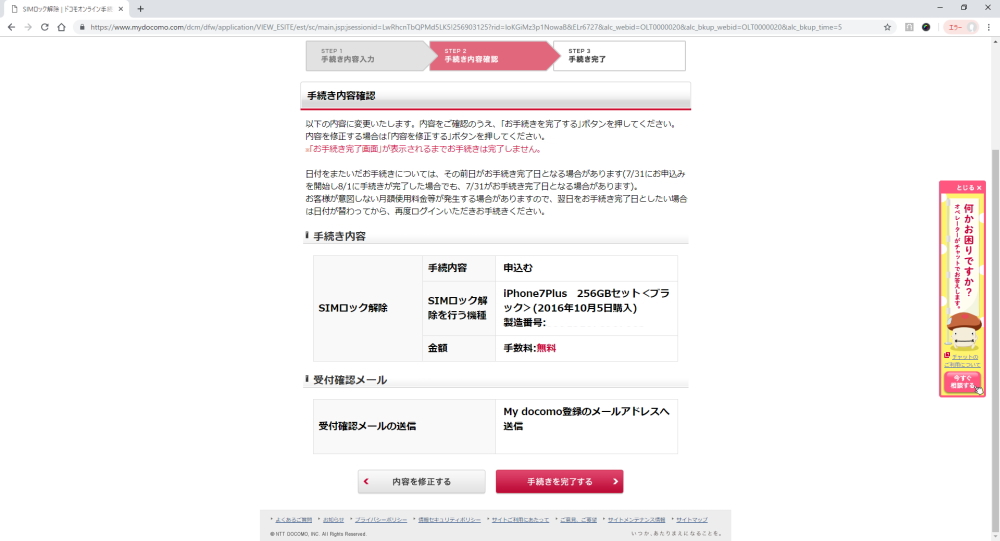1000x541 pixels.
Task: Click the 金額 row label
Action: tap(438, 348)
